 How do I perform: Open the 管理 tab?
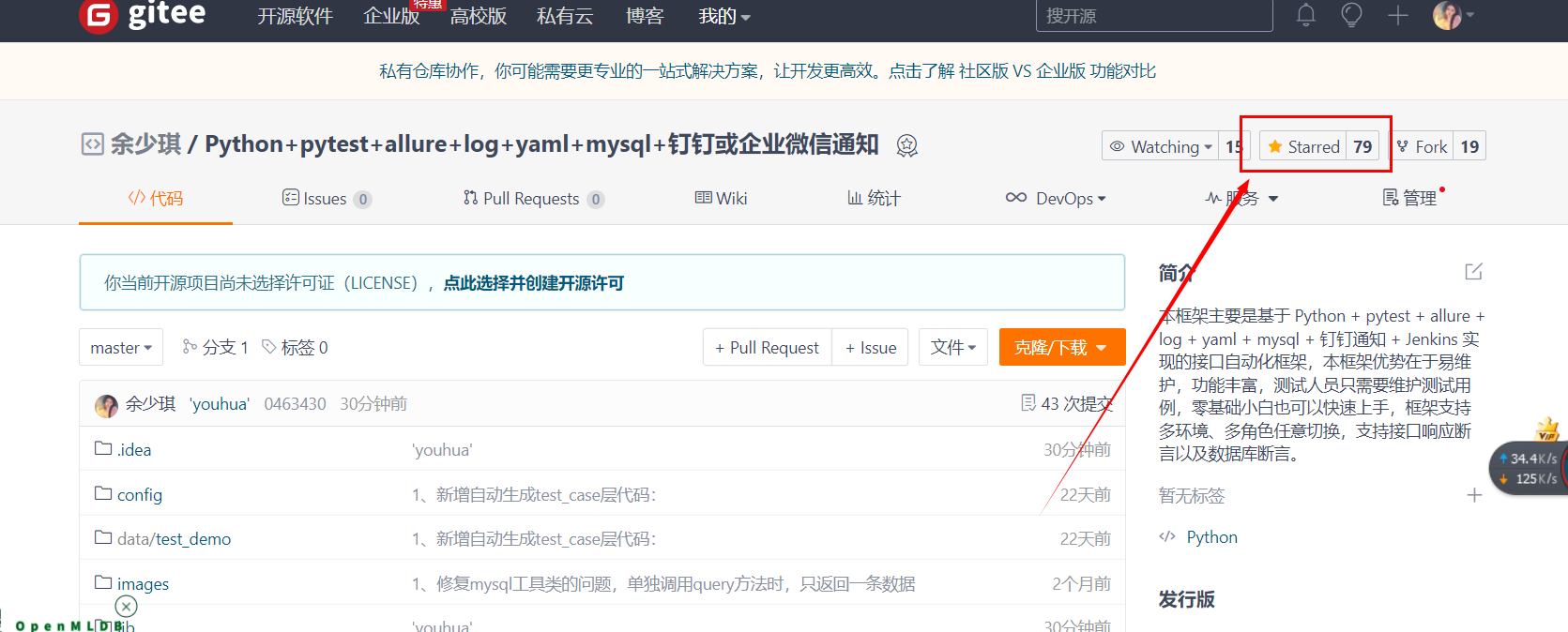pos(1410,198)
